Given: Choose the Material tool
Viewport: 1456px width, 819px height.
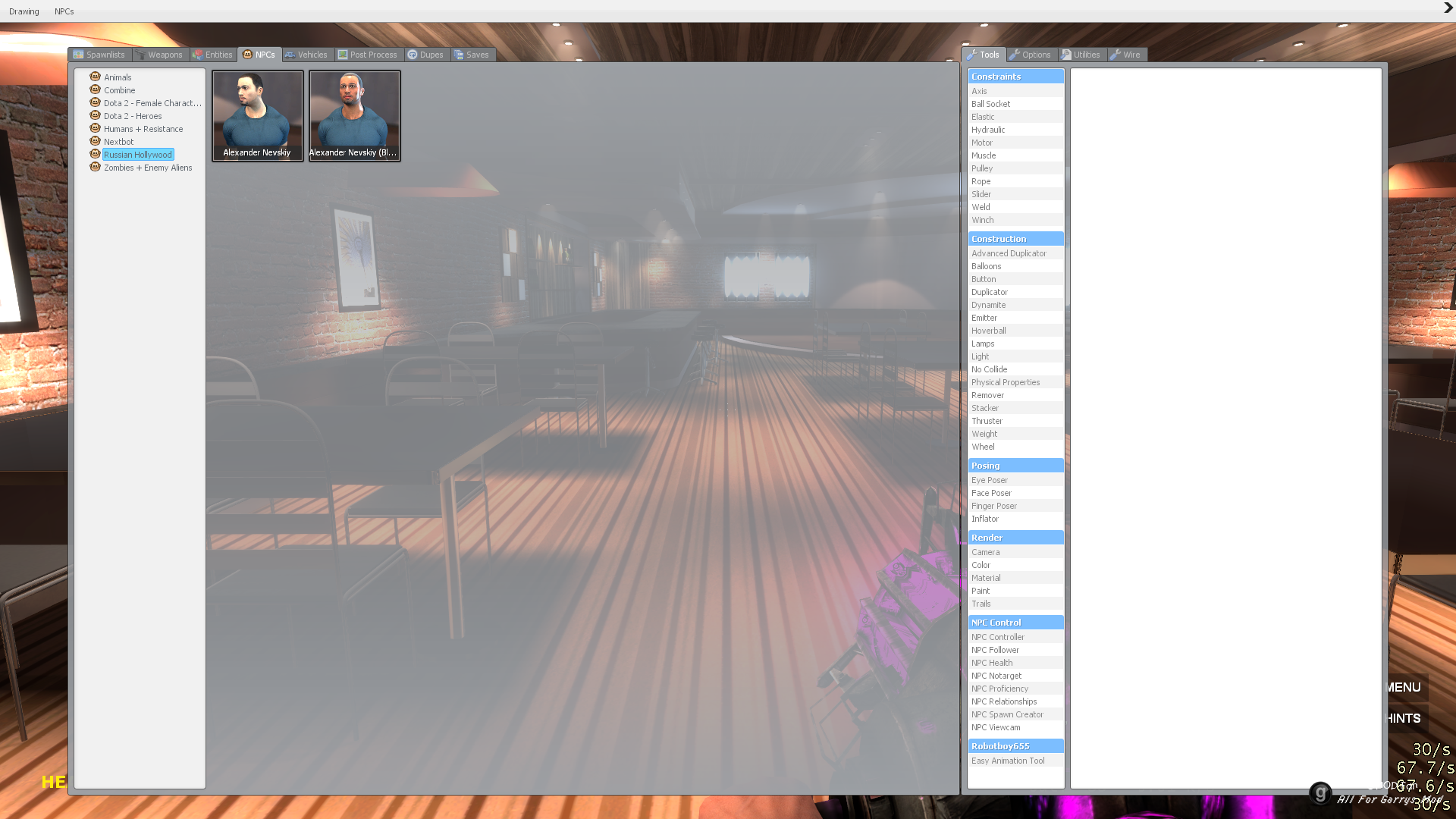Looking at the screenshot, I should point(1015,578).
